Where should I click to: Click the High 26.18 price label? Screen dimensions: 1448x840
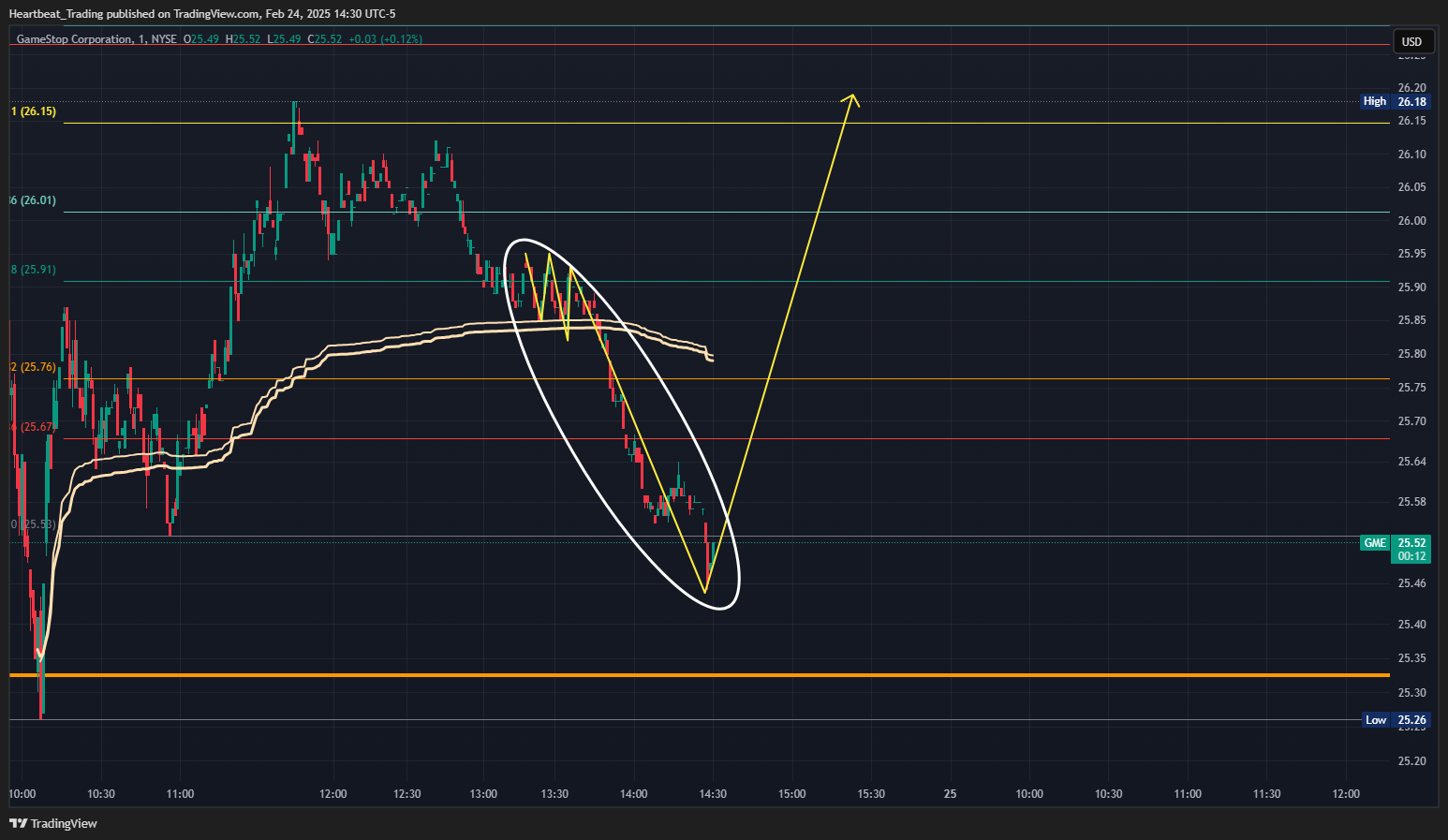tap(1395, 101)
